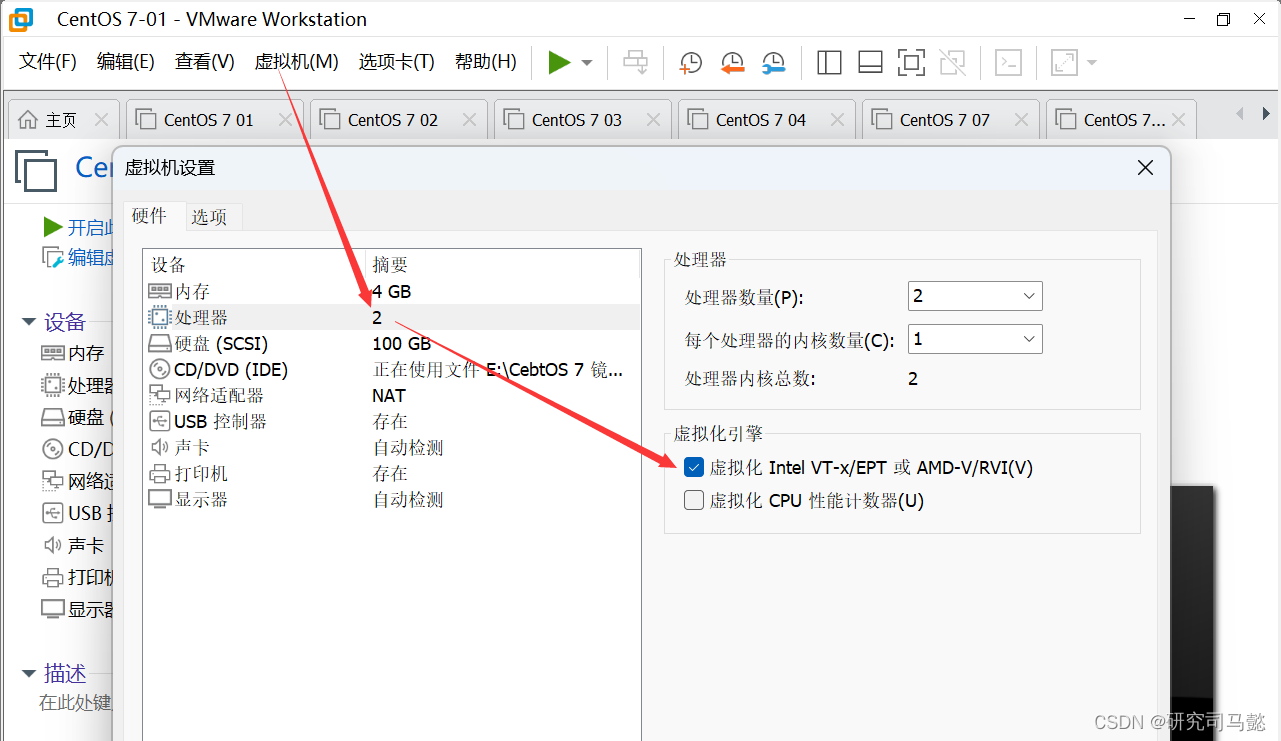Select 处理器 row in device list
Screen dimensions: 1281x741
(x=391, y=318)
